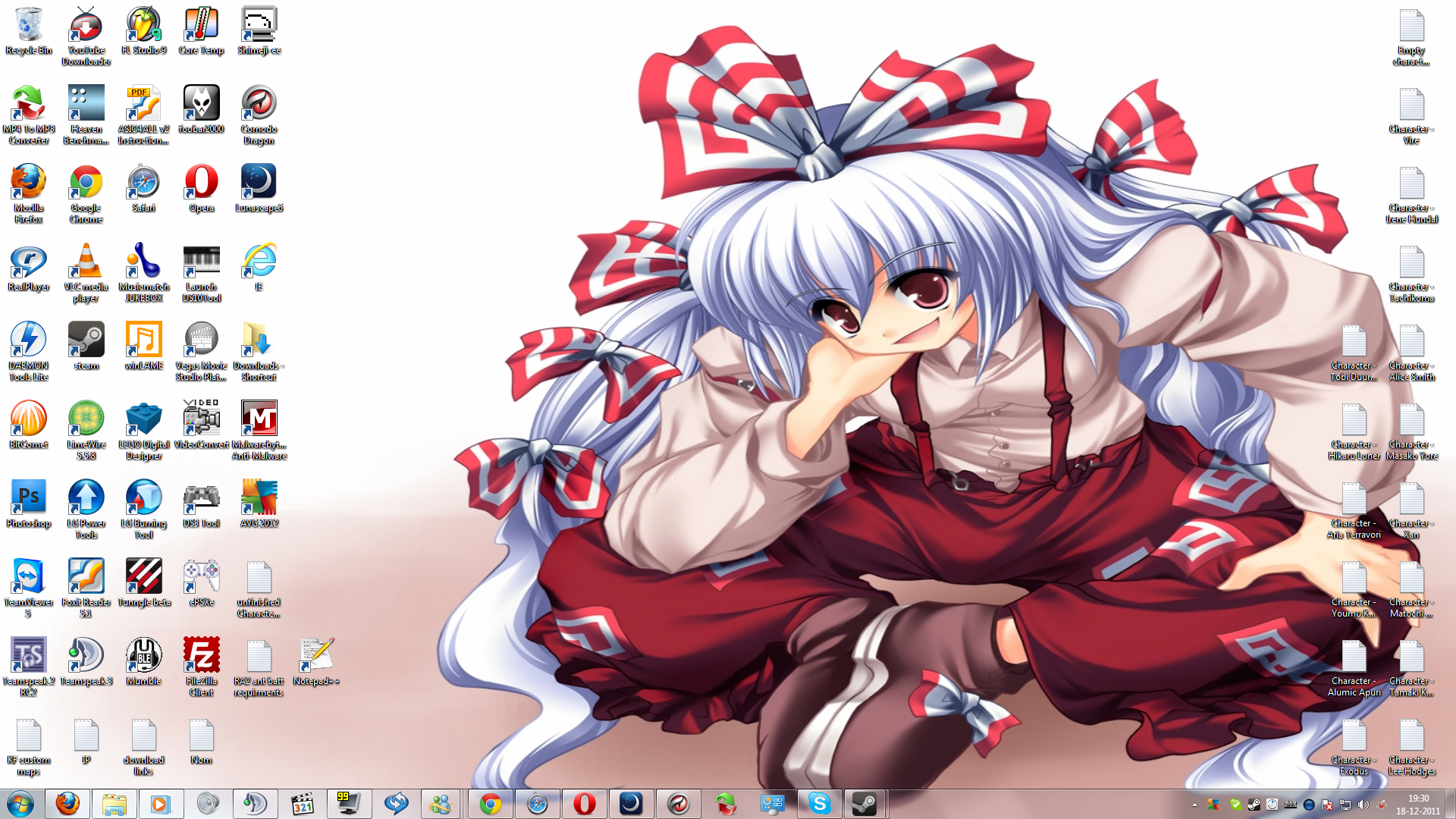Open the FileZilla Client shortcut
Viewport: 1456px width, 819px height.
tap(202, 667)
